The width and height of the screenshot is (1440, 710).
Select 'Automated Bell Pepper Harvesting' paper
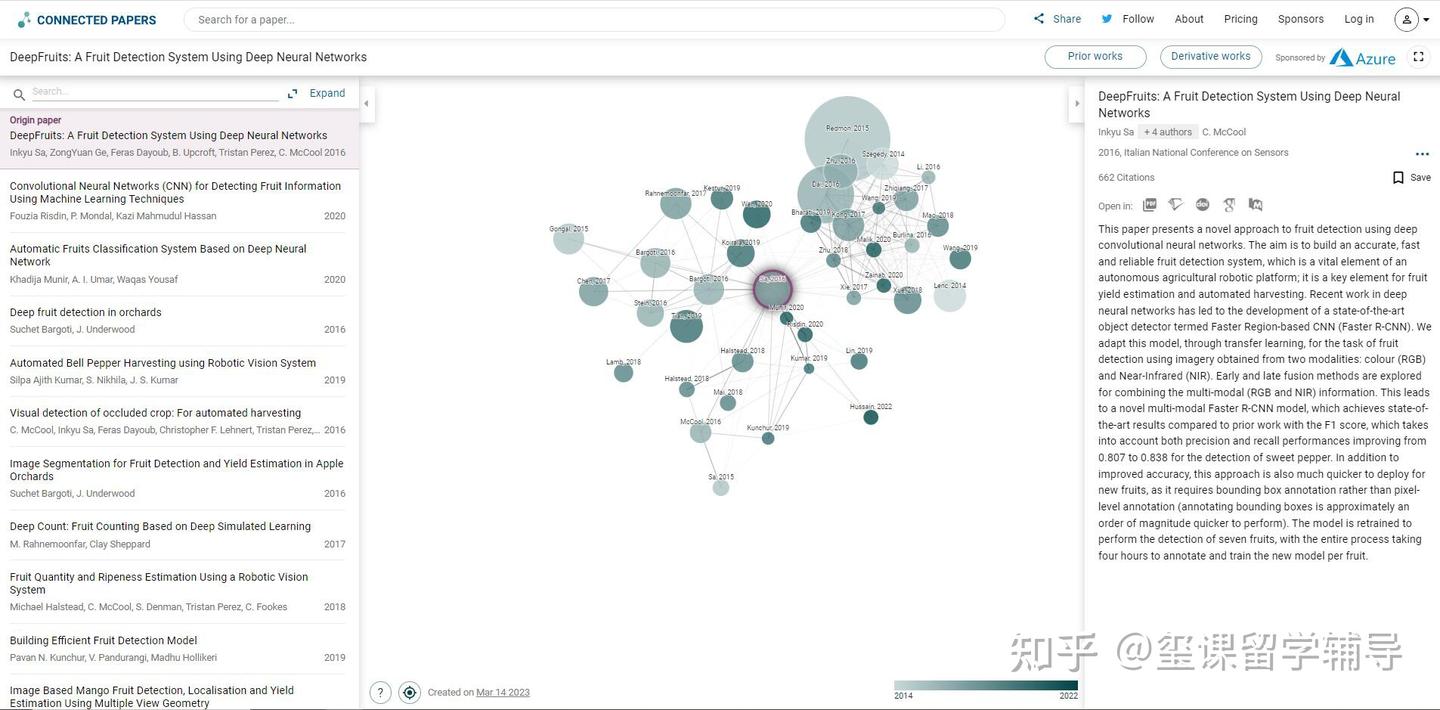(179, 371)
